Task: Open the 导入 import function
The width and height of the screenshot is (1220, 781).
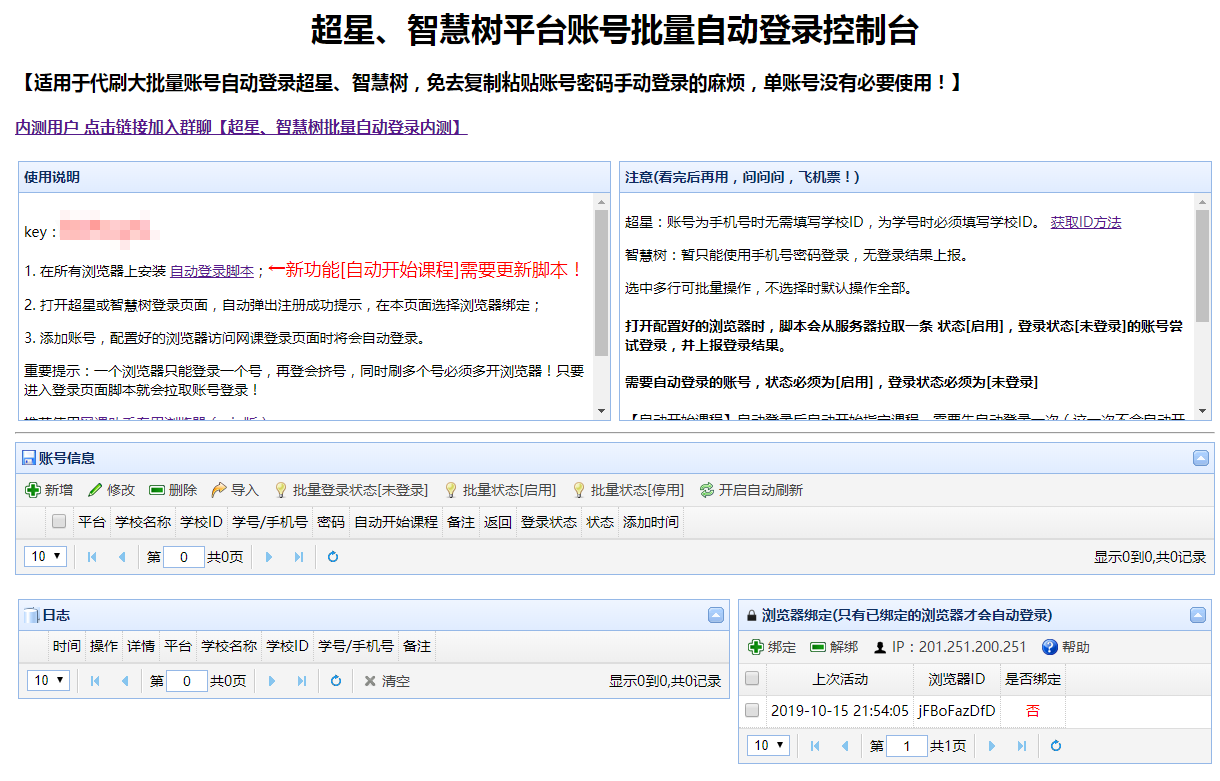Action: pyautogui.click(x=235, y=490)
